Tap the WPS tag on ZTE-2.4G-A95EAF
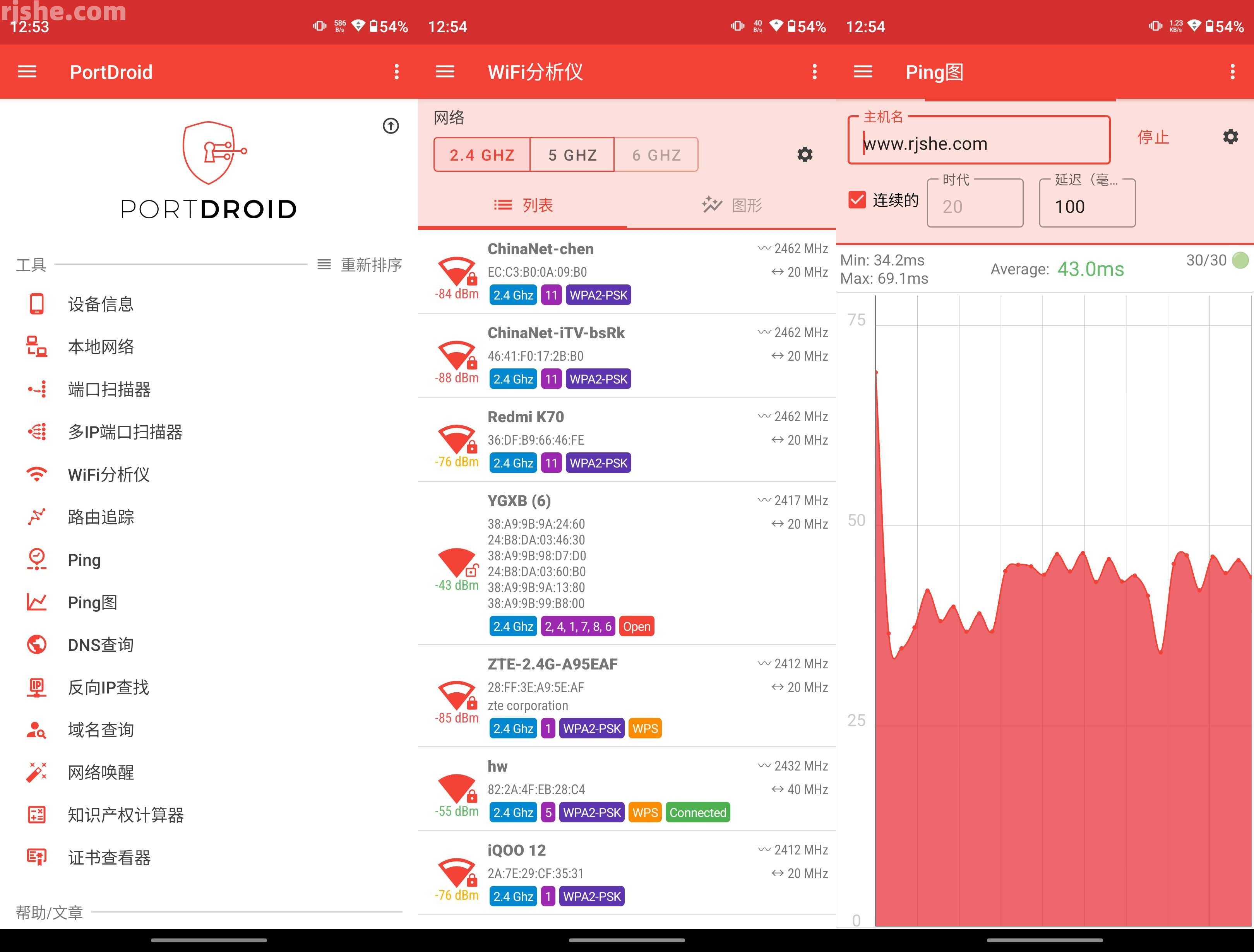Viewport: 1254px width, 952px height. 645,729
